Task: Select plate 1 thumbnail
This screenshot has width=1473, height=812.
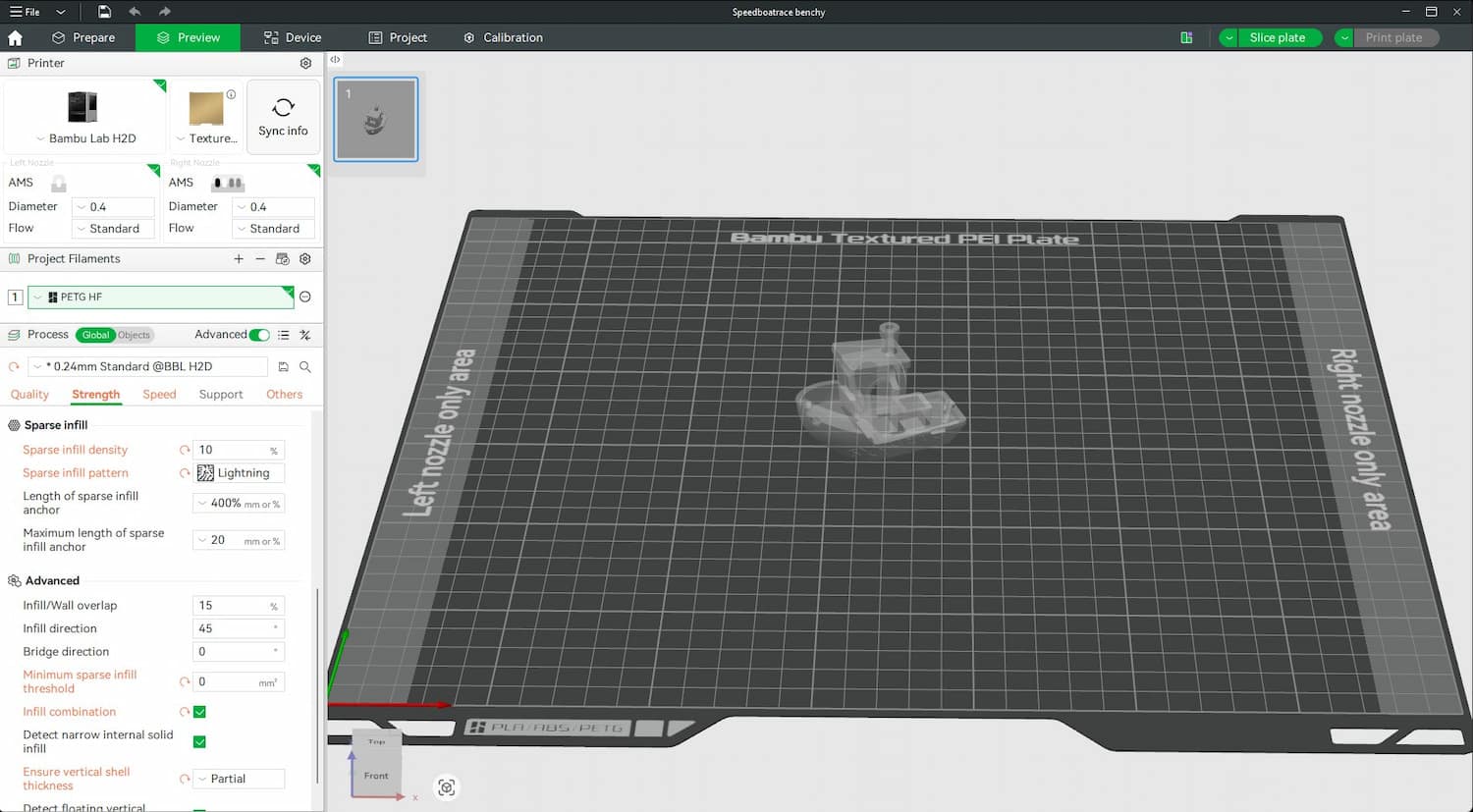Action: [x=376, y=119]
